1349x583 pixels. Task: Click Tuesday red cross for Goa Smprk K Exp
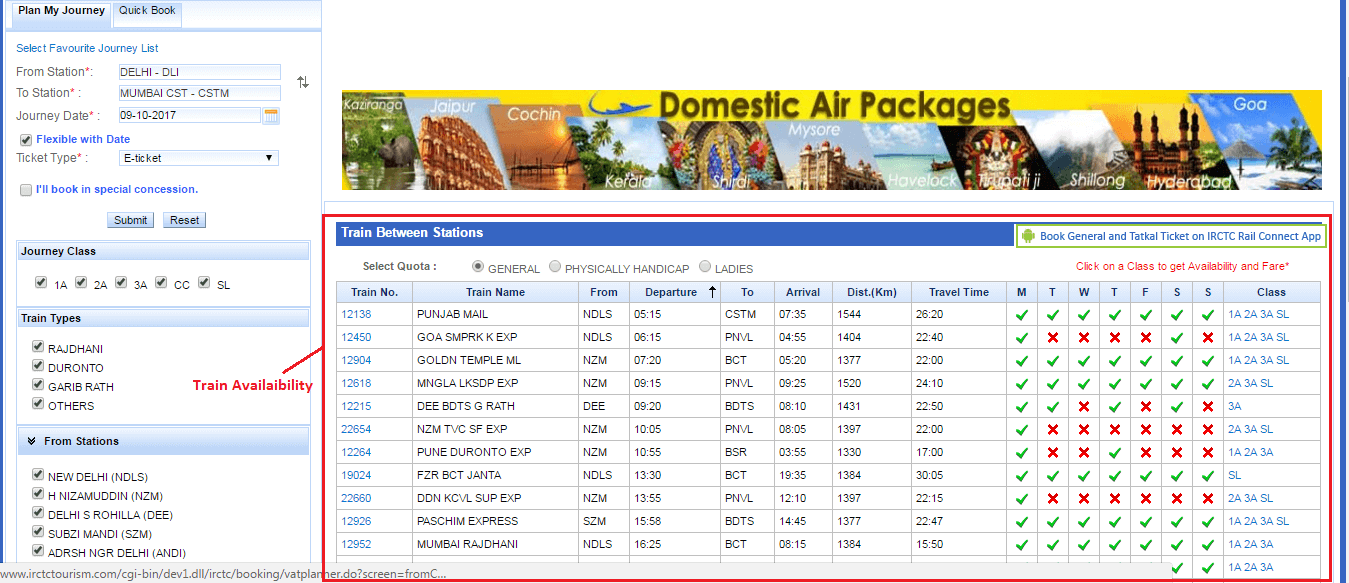point(1052,338)
